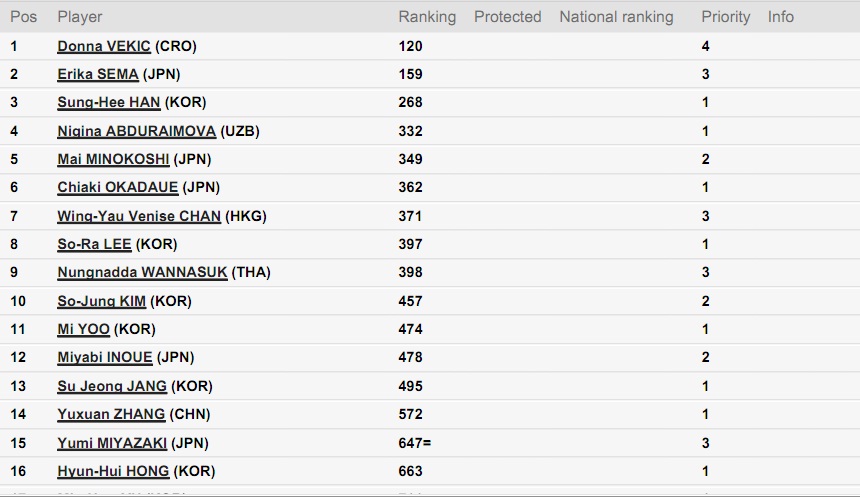The width and height of the screenshot is (860, 497).
Task: Open Chiaki OKADAUE player page
Action: (x=117, y=187)
